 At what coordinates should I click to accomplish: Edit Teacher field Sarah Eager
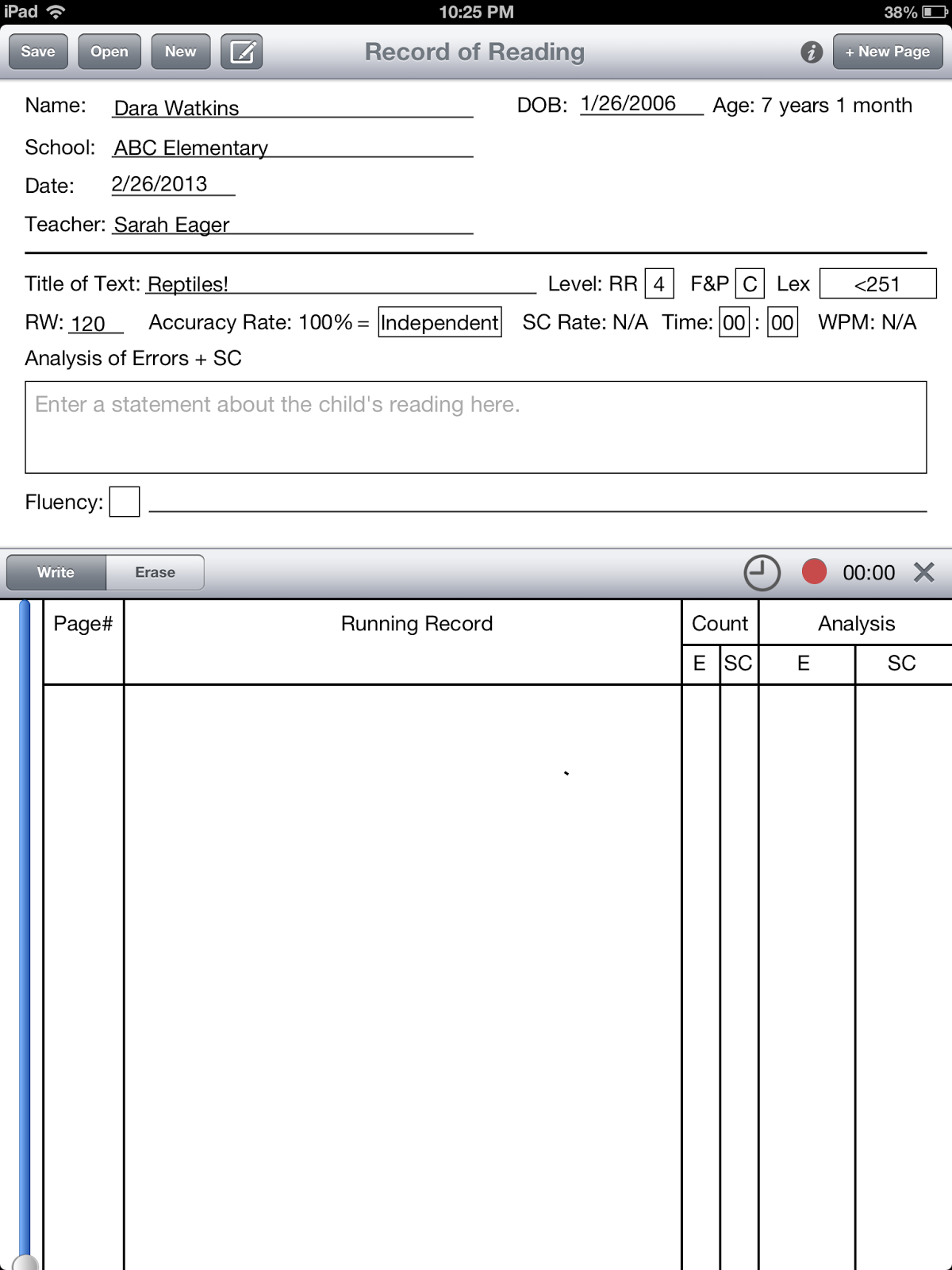coord(293,224)
